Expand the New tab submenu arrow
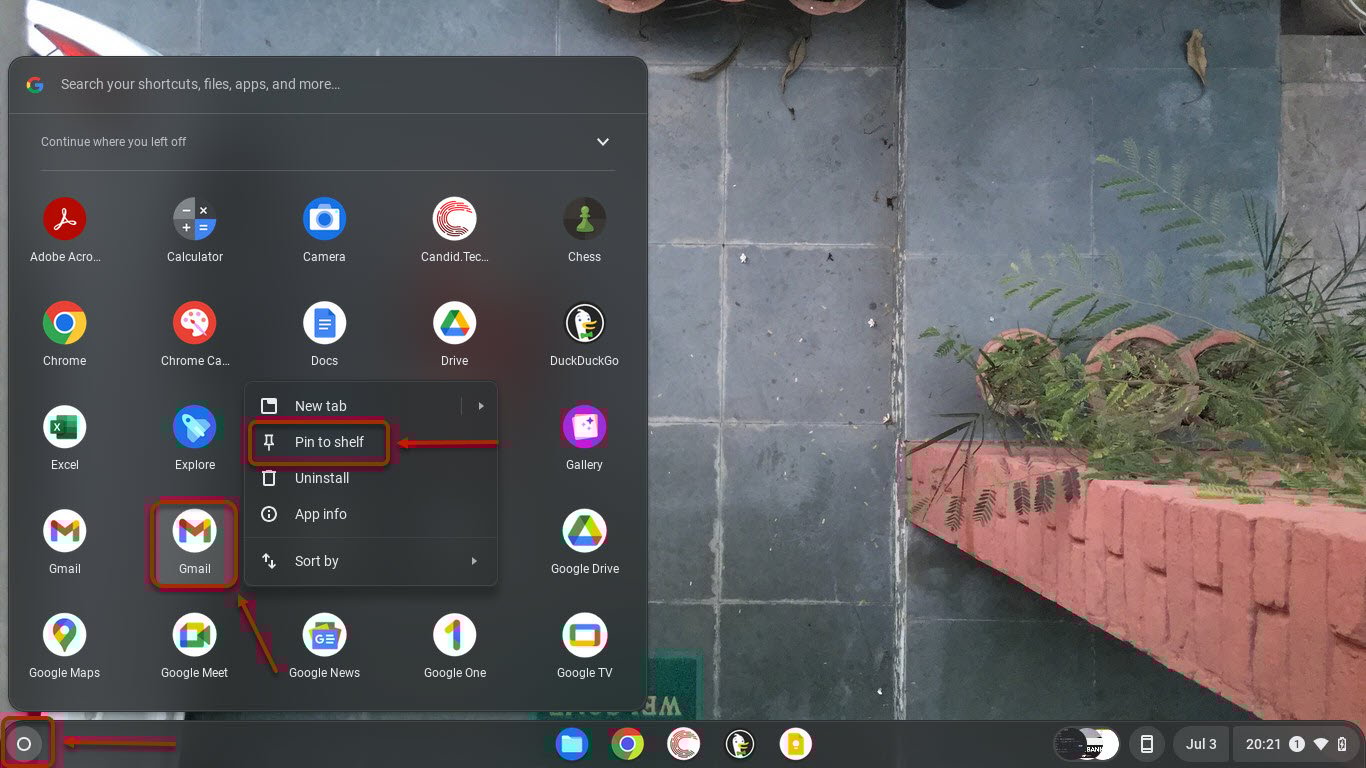This screenshot has height=768, width=1366. click(480, 406)
